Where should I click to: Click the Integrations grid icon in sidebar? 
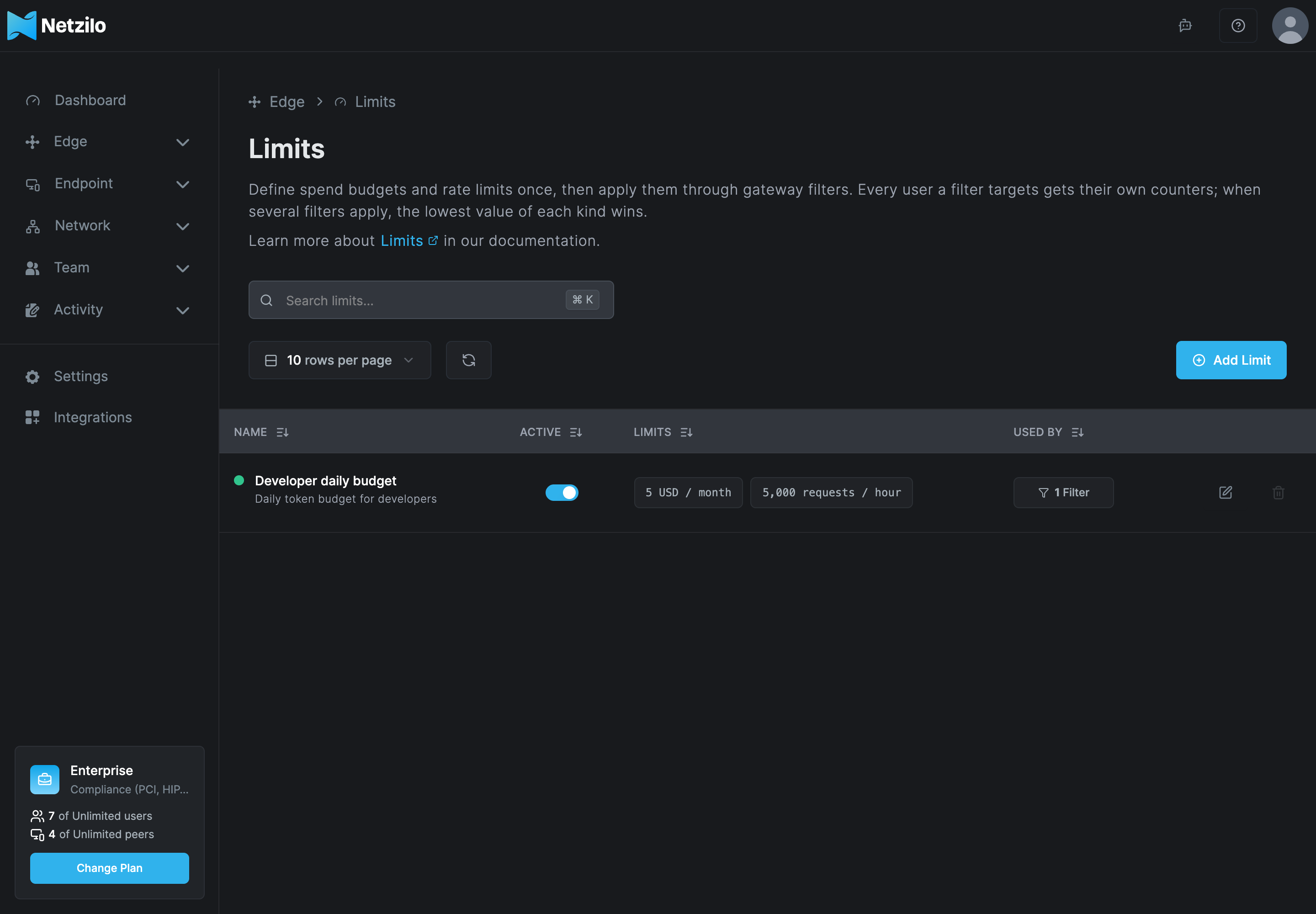(32, 418)
